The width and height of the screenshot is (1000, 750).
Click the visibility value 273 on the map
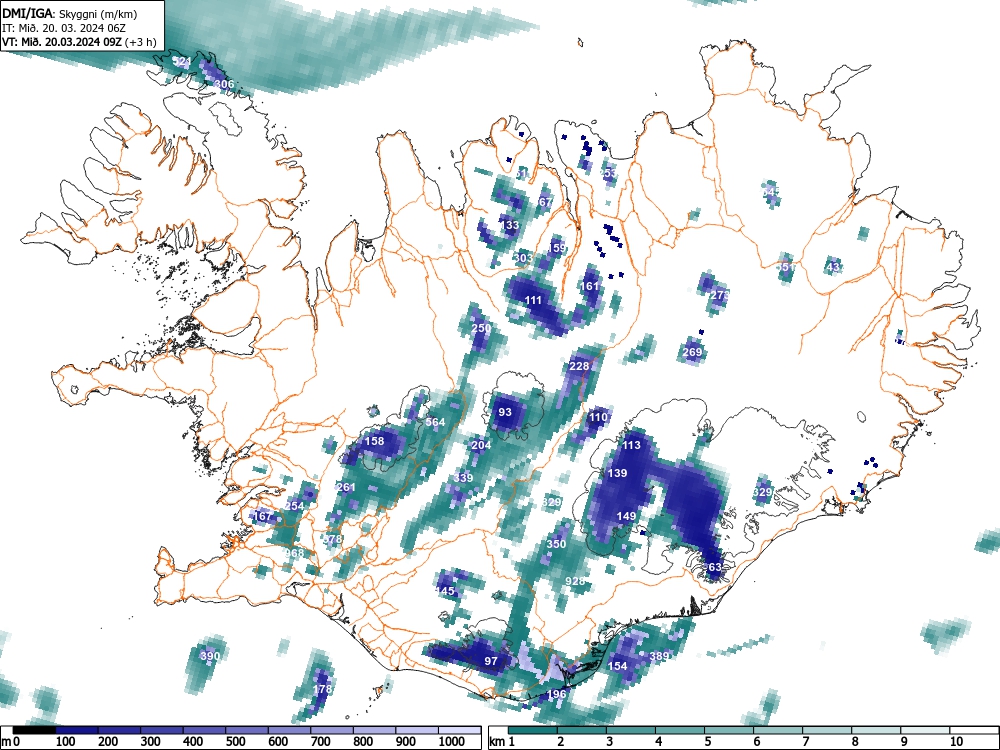click(720, 295)
